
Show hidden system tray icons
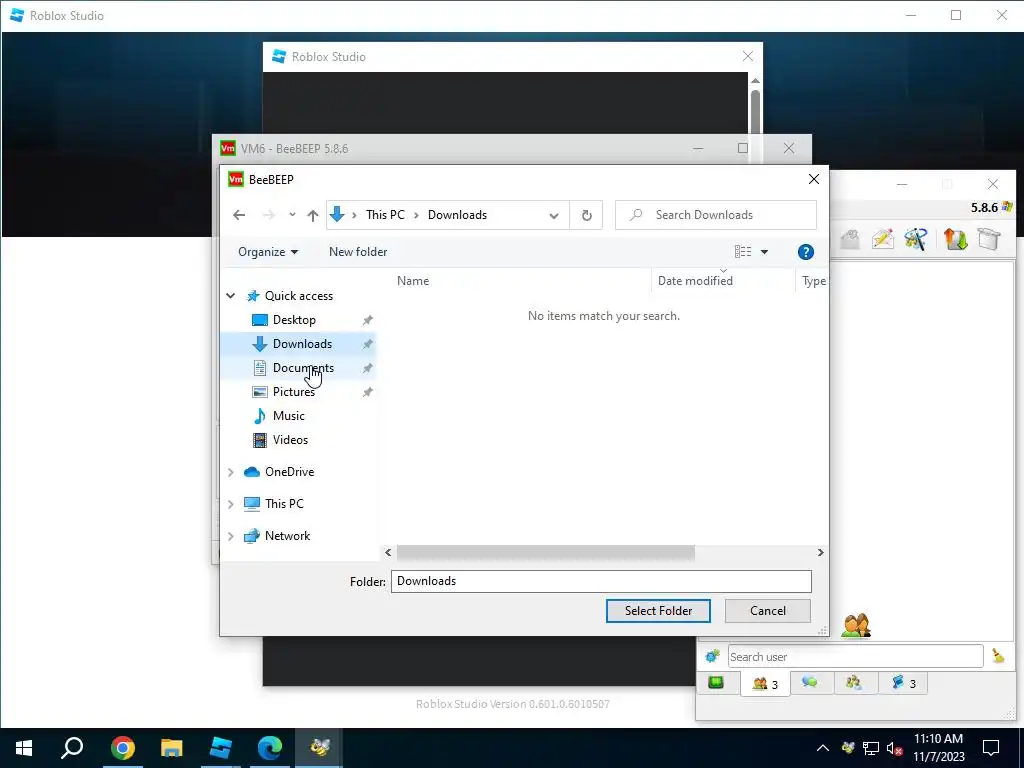823,748
